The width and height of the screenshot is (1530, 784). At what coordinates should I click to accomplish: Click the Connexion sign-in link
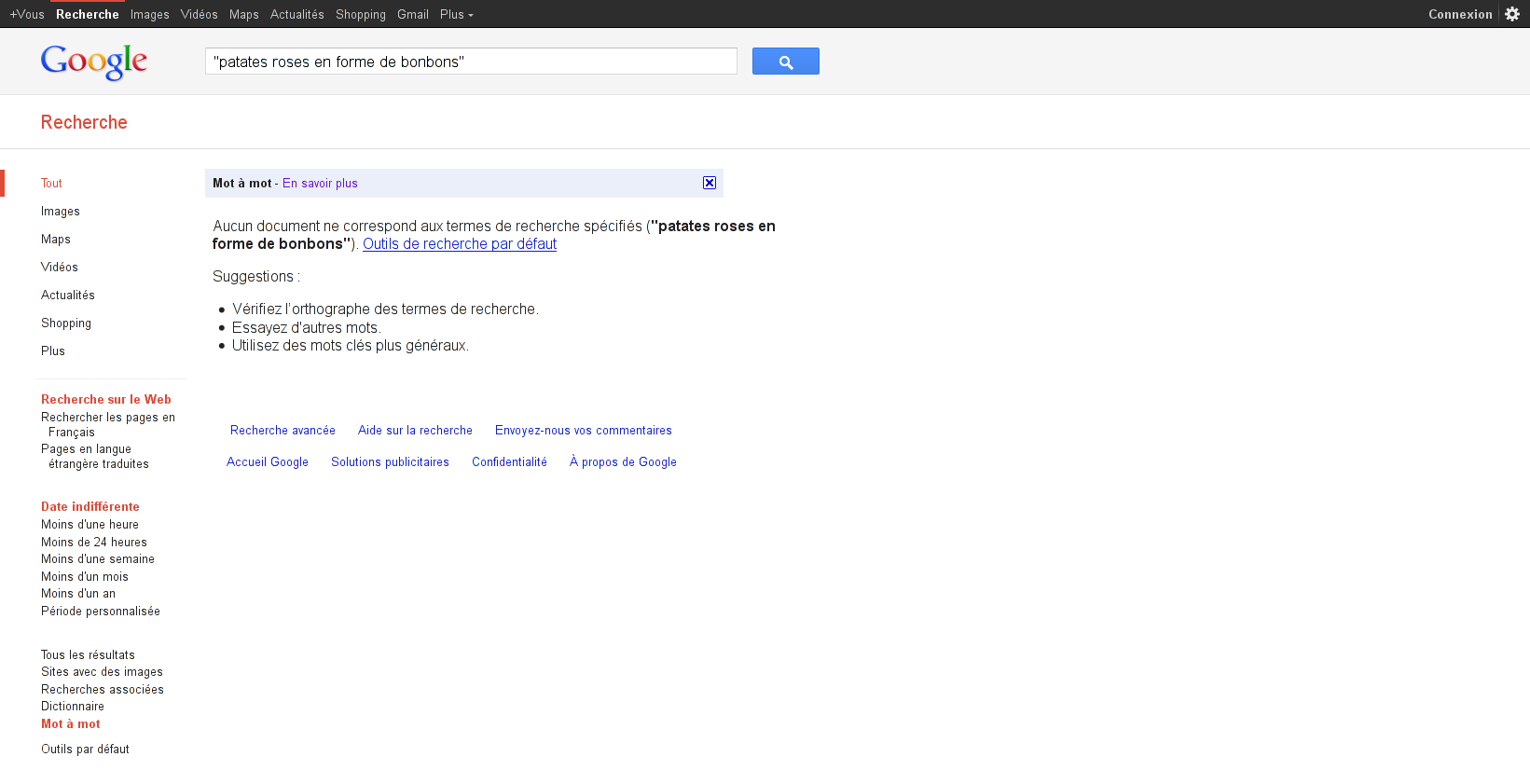[x=1460, y=14]
